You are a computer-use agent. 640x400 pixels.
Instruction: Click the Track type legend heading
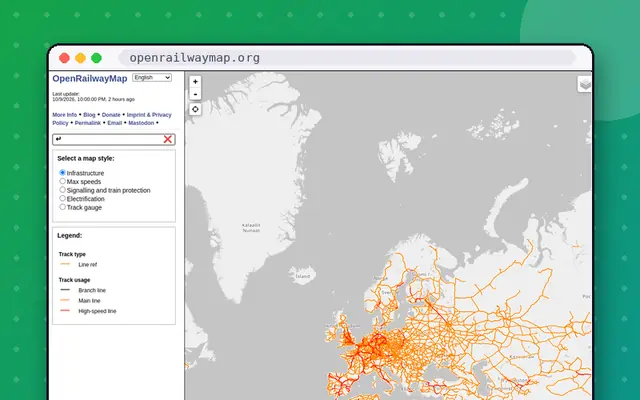(x=72, y=254)
